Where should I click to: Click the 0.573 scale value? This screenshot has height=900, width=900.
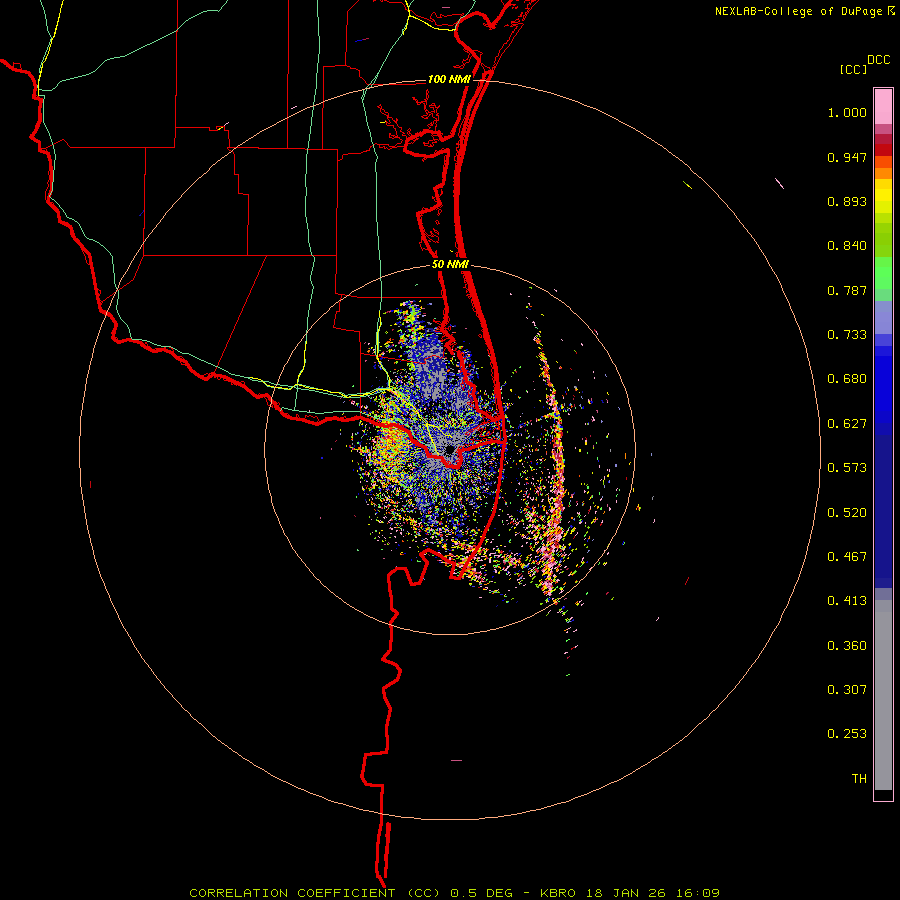click(x=847, y=468)
